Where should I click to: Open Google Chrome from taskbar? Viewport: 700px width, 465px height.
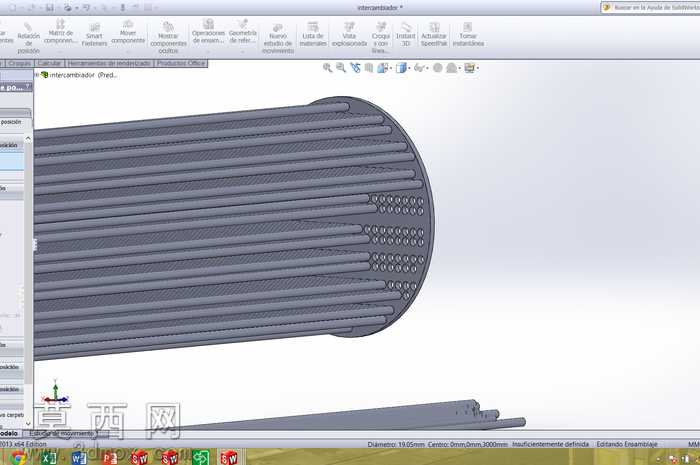(x=18, y=457)
